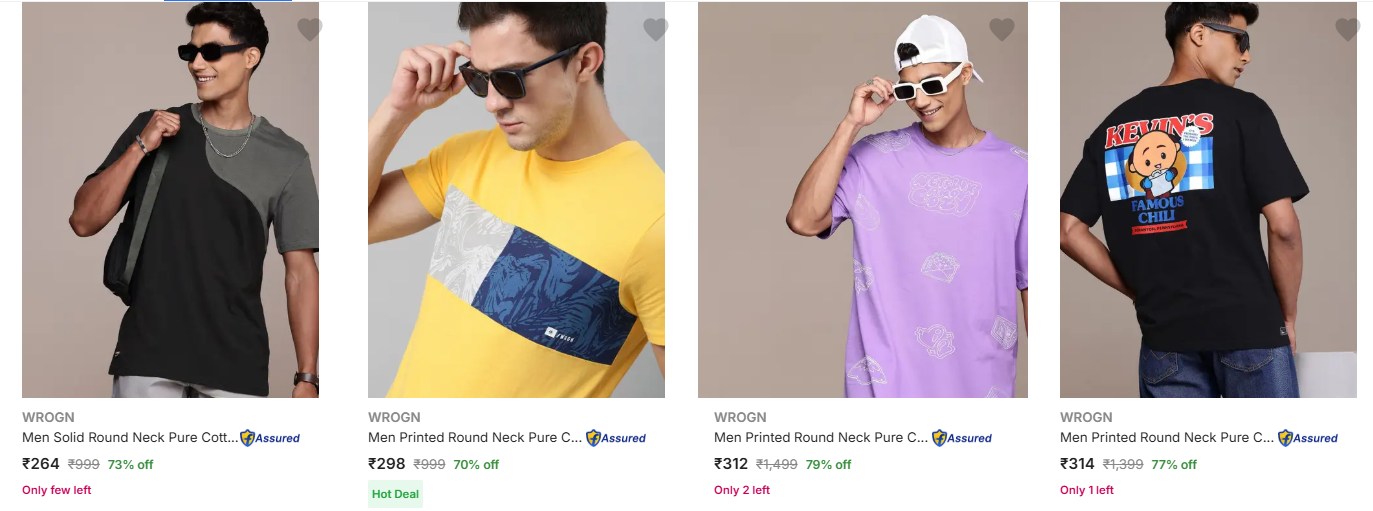Open black and grey solid t-shirt image
This screenshot has height=511, width=1373.
pos(170,200)
